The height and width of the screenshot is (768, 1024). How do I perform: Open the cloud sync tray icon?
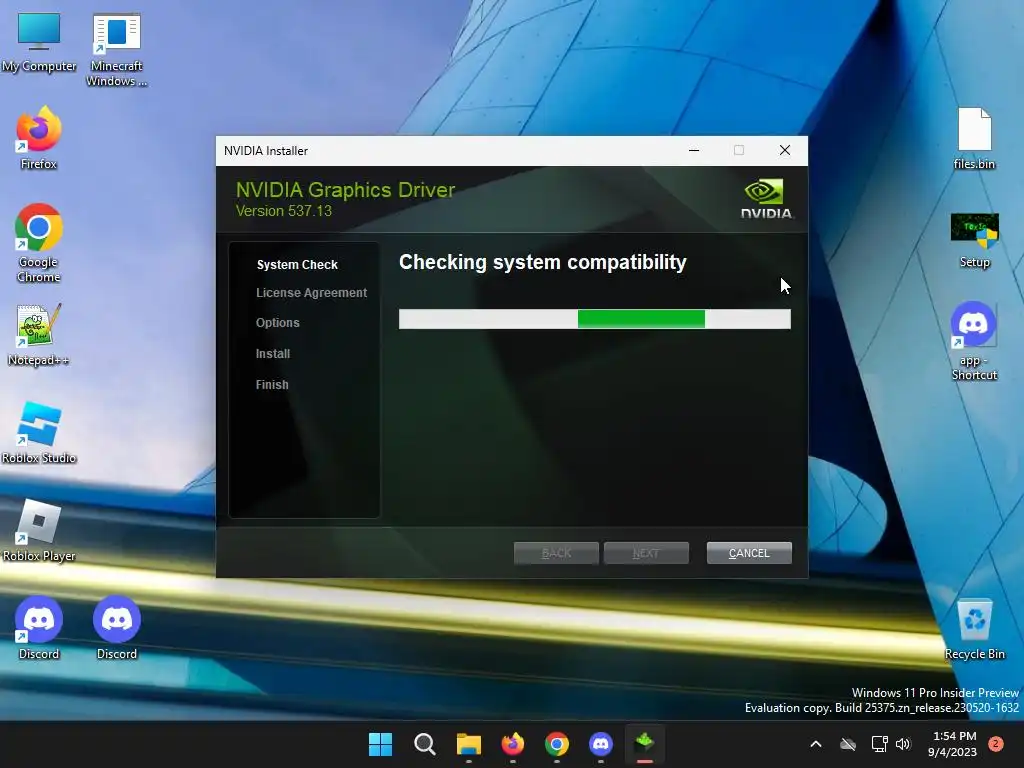tap(848, 744)
